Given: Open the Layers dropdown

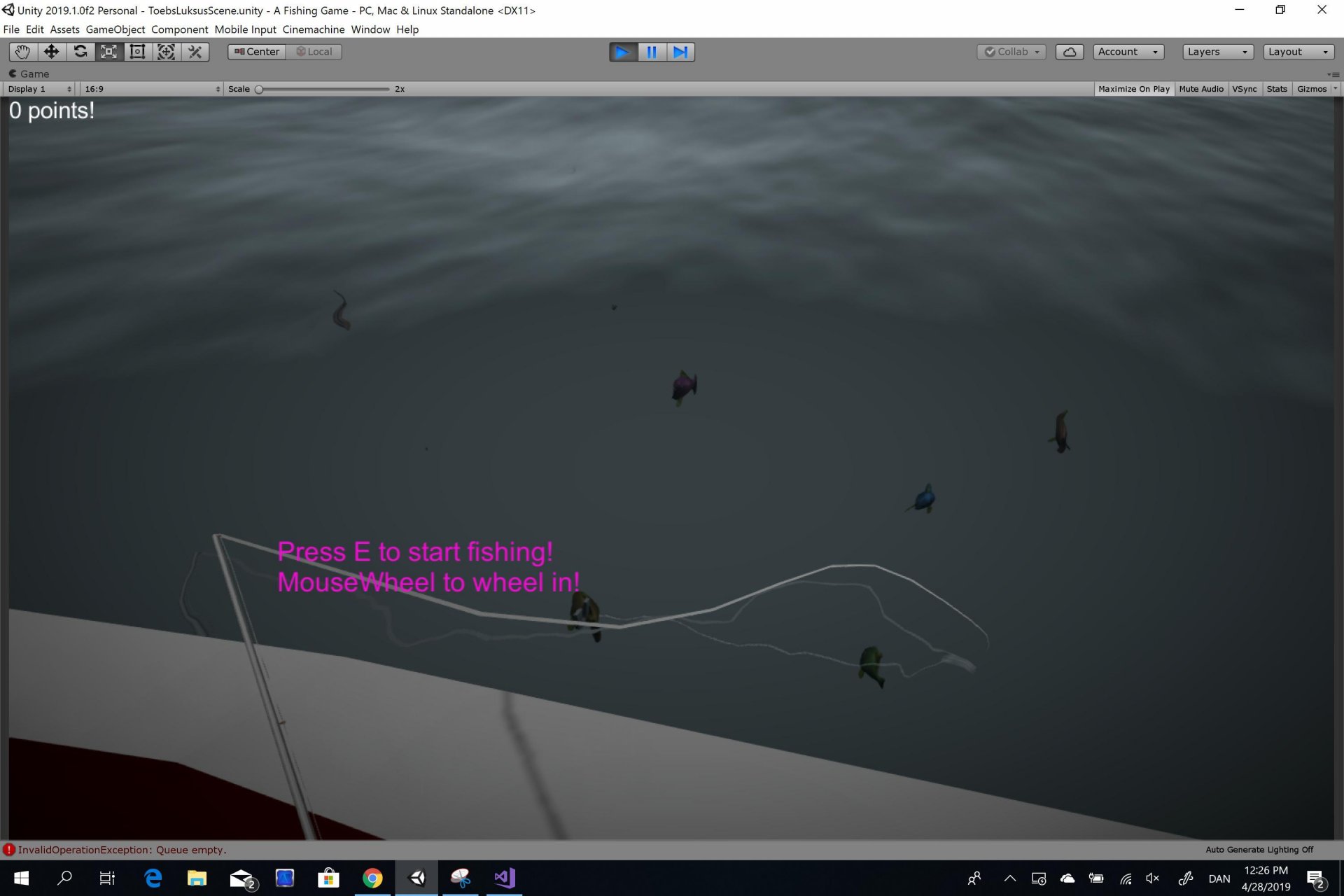Looking at the screenshot, I should (x=1217, y=52).
